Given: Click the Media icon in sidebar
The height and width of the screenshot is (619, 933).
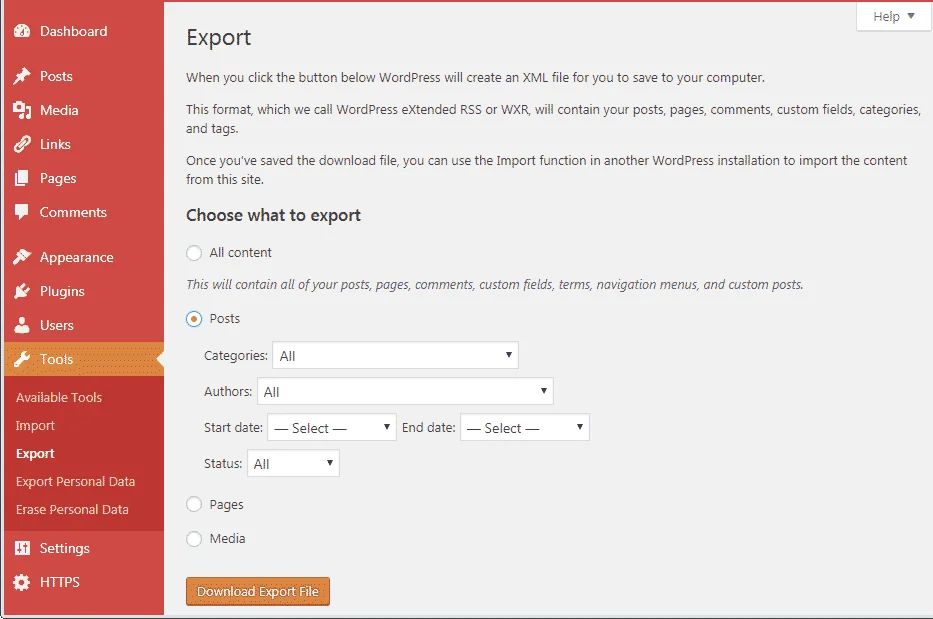Looking at the screenshot, I should [22, 110].
